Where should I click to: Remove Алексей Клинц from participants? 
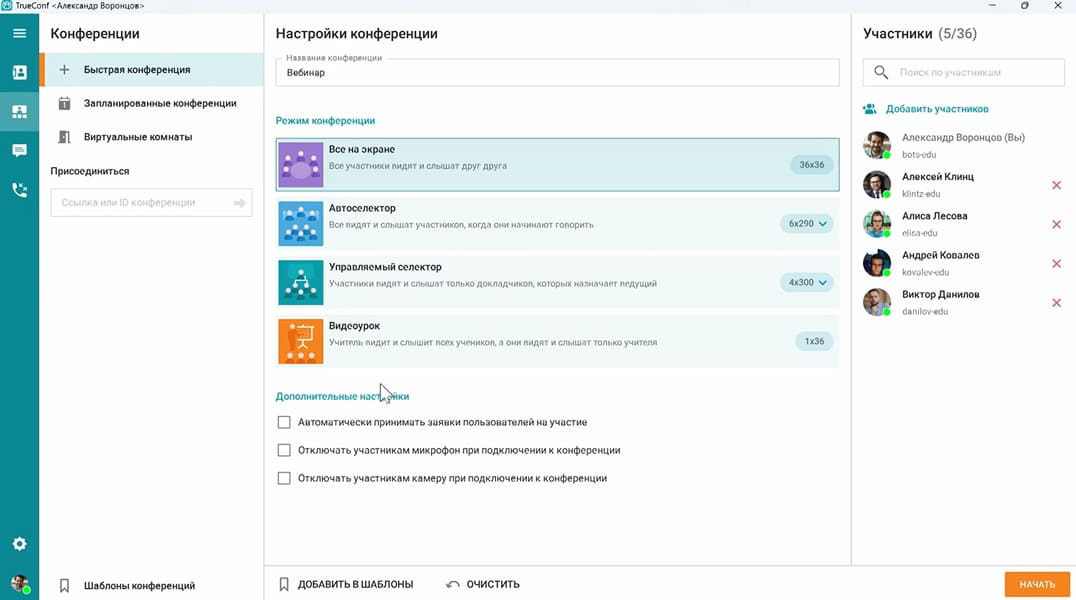pos(1056,185)
